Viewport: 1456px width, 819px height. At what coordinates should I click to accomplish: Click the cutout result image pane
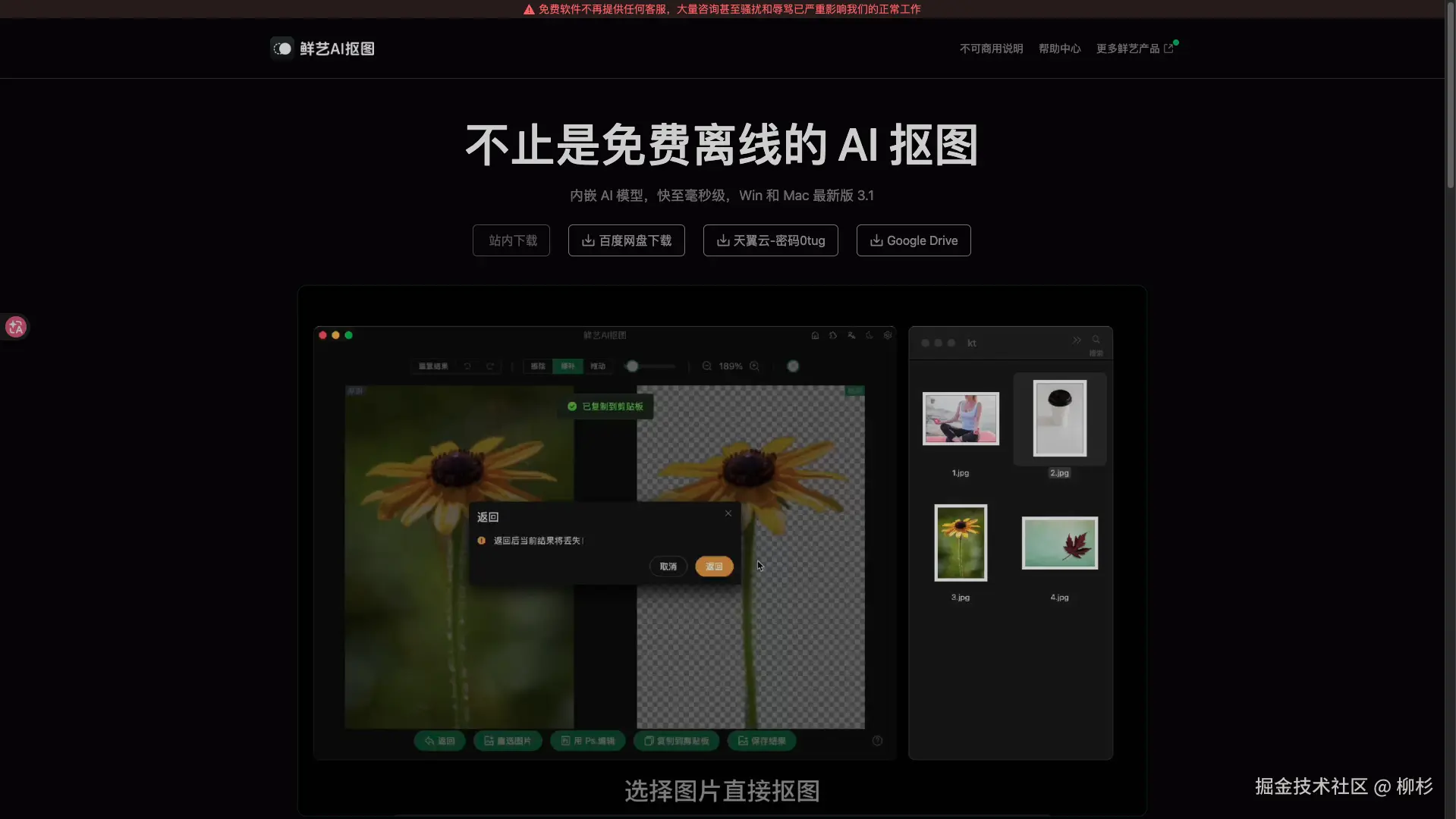(750, 557)
